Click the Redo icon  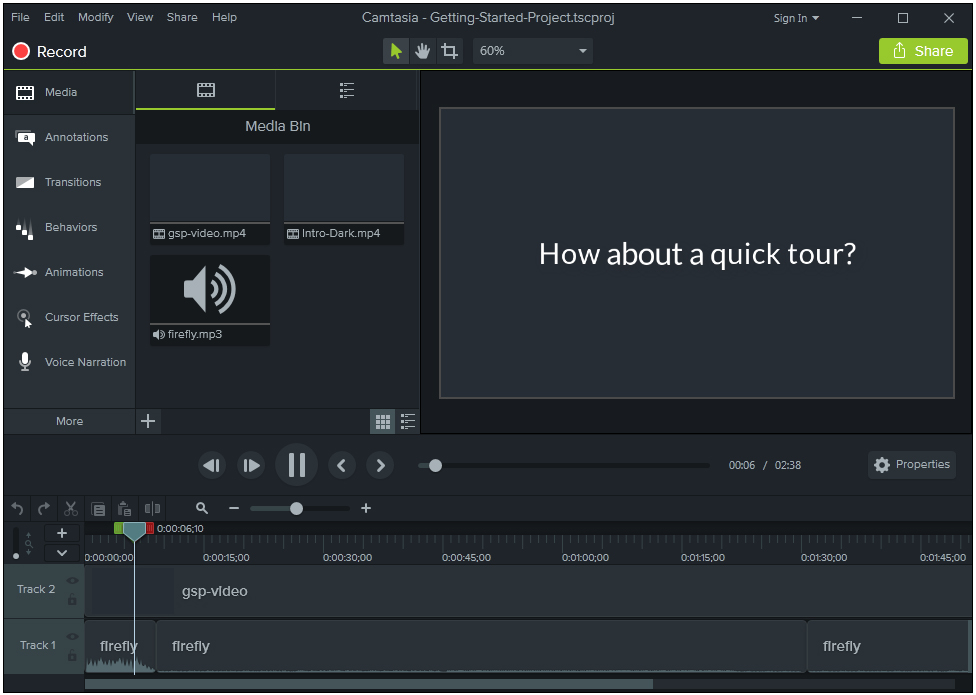[x=44, y=509]
